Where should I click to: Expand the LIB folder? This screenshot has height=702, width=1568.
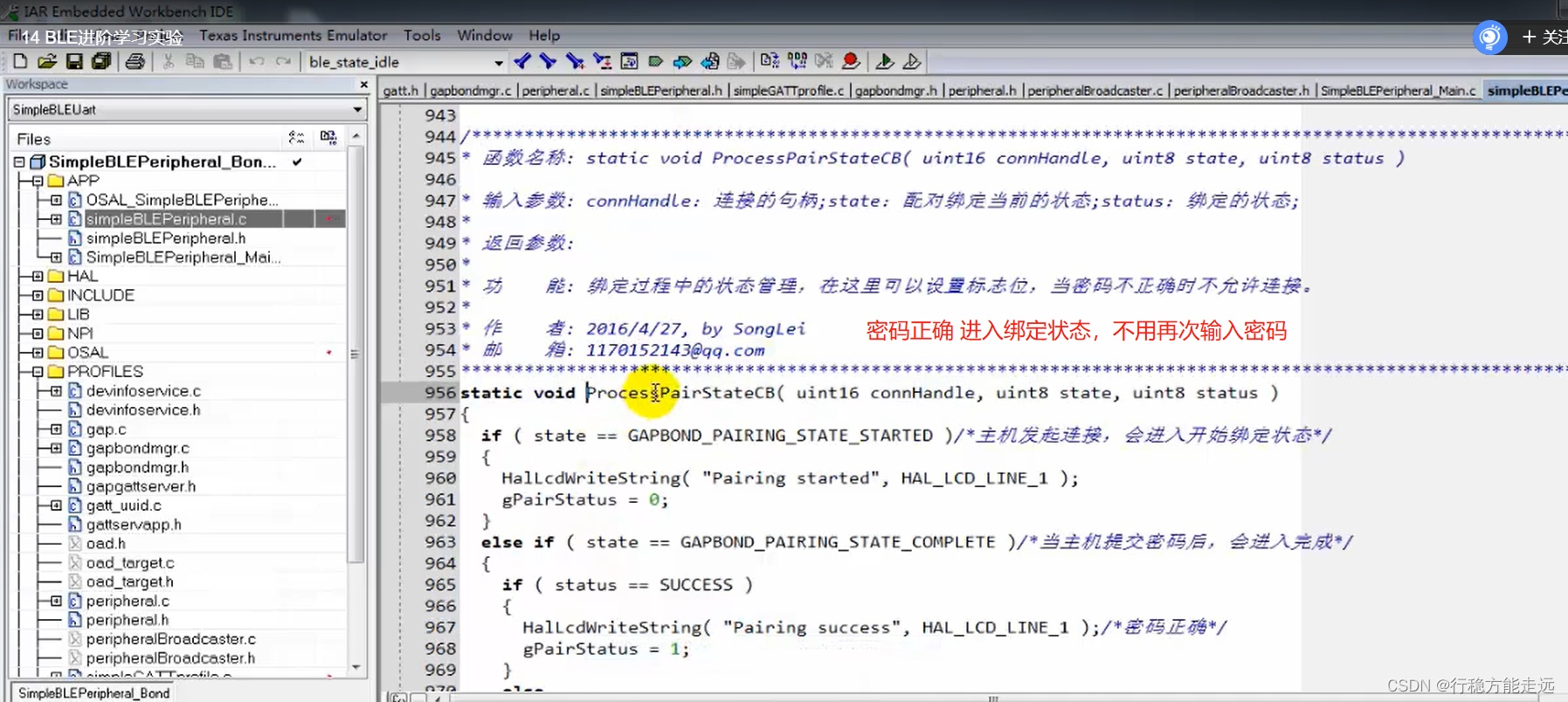coord(38,314)
